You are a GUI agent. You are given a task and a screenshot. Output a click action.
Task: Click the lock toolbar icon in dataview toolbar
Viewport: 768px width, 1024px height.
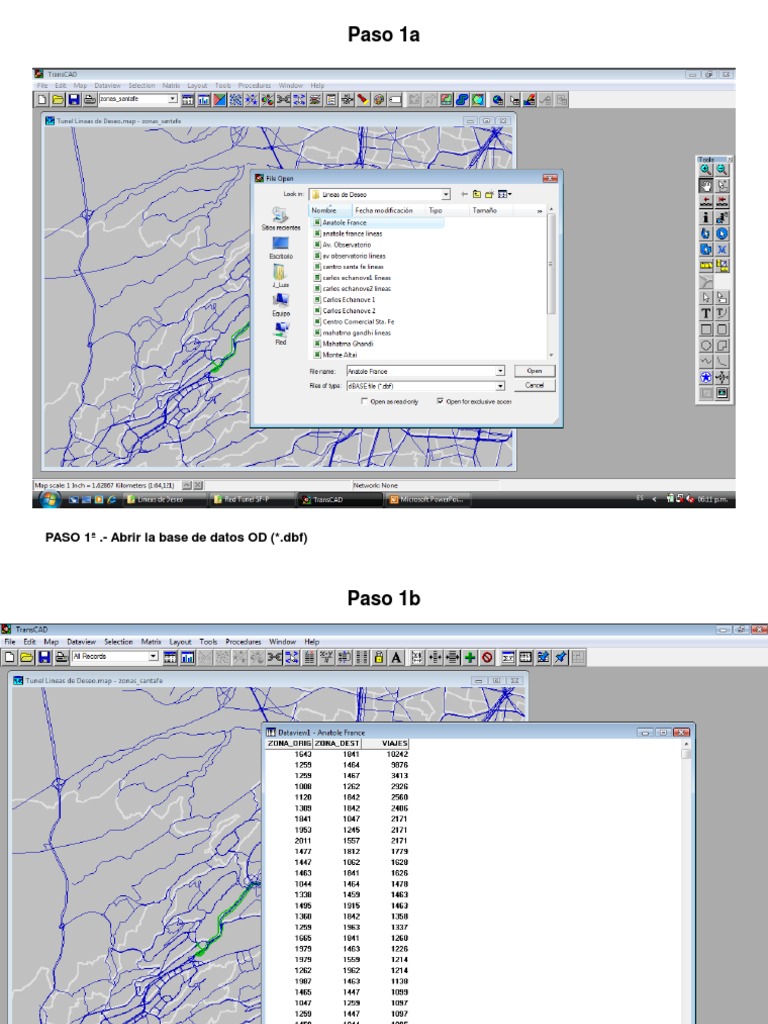pyautogui.click(x=379, y=658)
